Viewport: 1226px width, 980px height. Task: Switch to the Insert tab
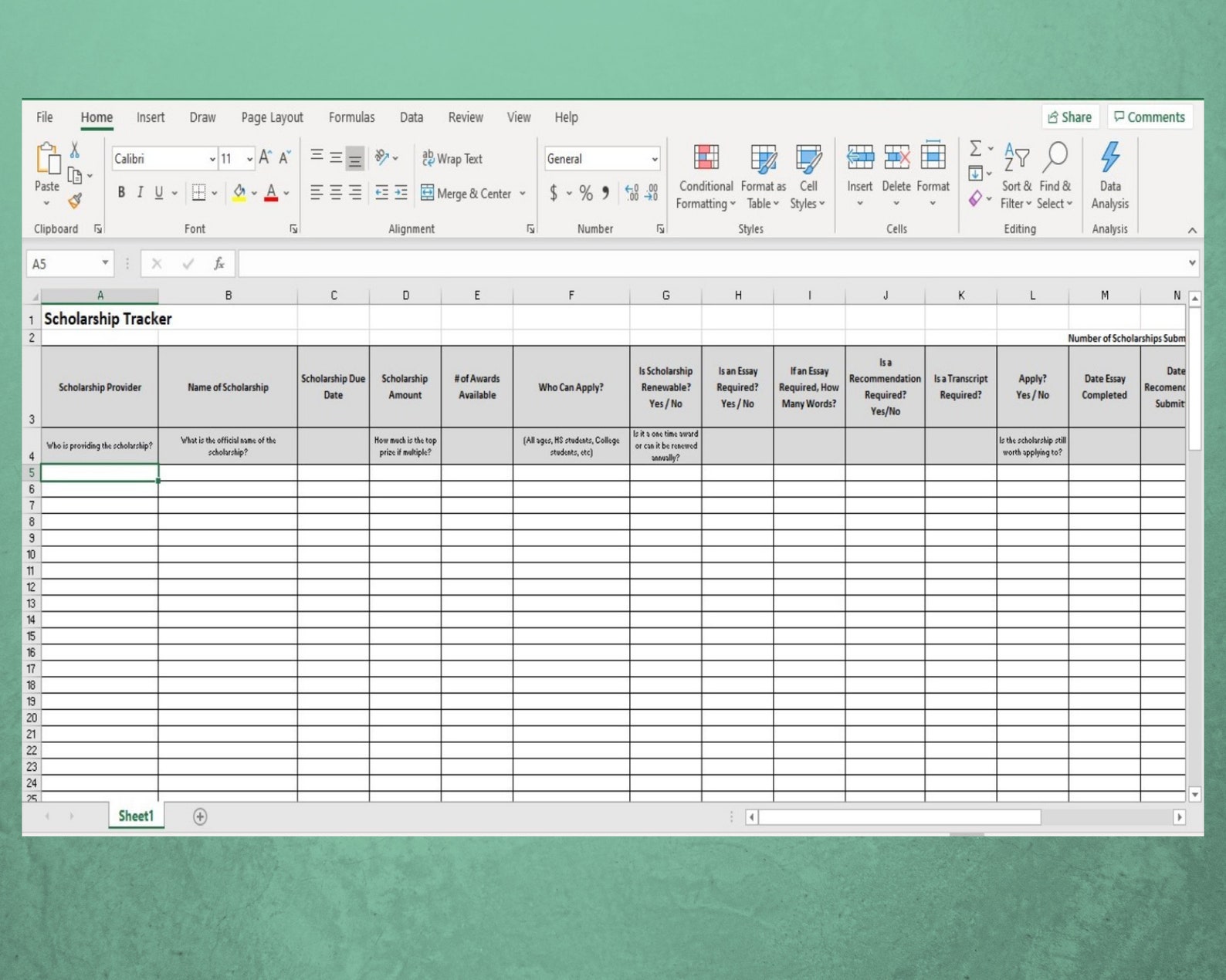151,117
